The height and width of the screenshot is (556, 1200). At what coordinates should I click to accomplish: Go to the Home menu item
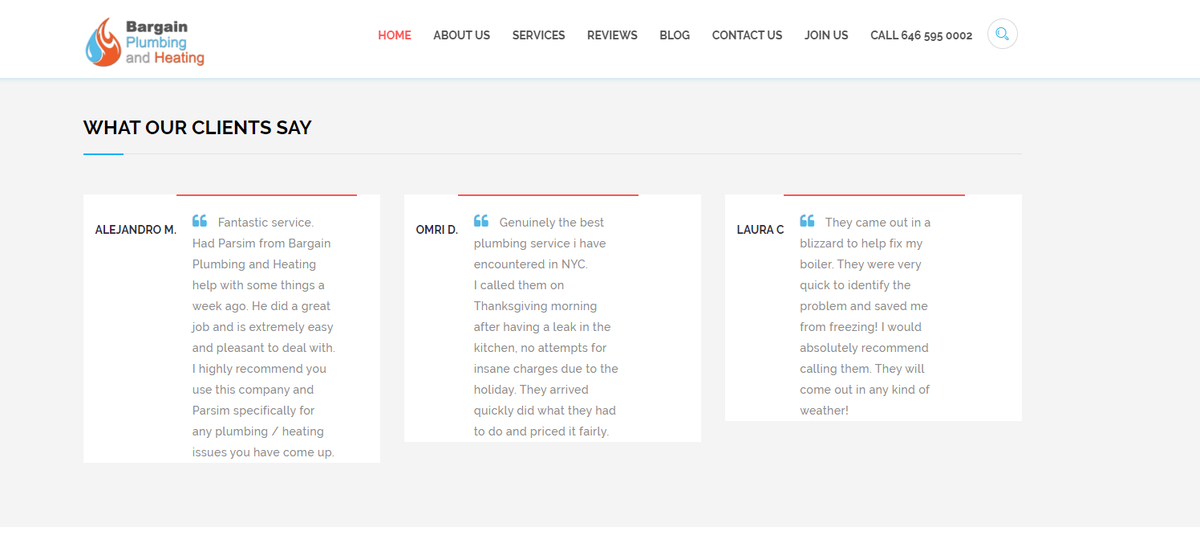pyautogui.click(x=394, y=35)
